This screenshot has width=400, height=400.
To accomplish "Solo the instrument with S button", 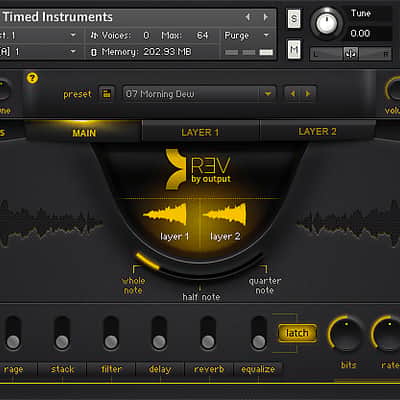I will coord(294,19).
